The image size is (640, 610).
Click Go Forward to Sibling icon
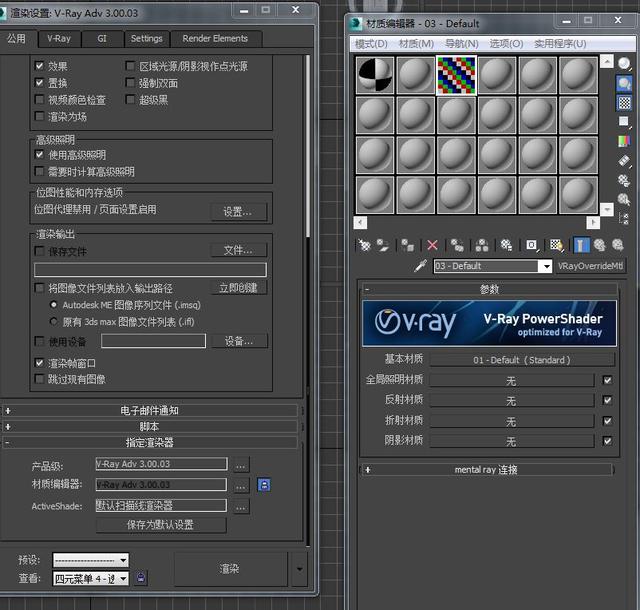pos(618,245)
